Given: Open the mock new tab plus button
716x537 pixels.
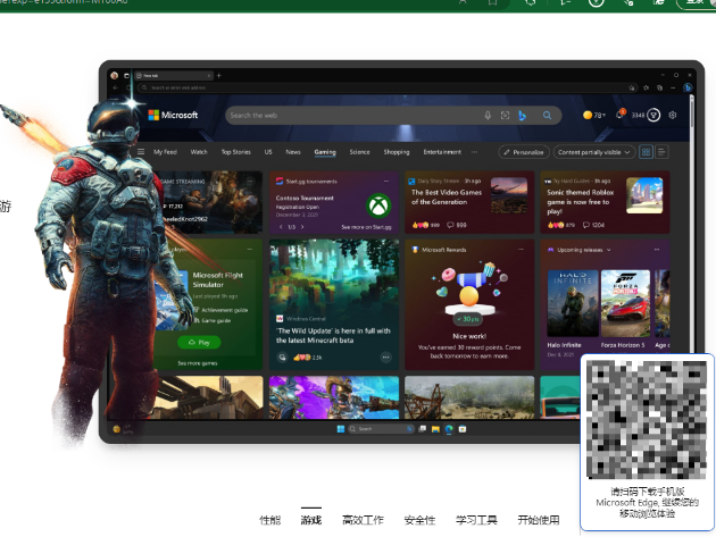Looking at the screenshot, I should click(219, 75).
